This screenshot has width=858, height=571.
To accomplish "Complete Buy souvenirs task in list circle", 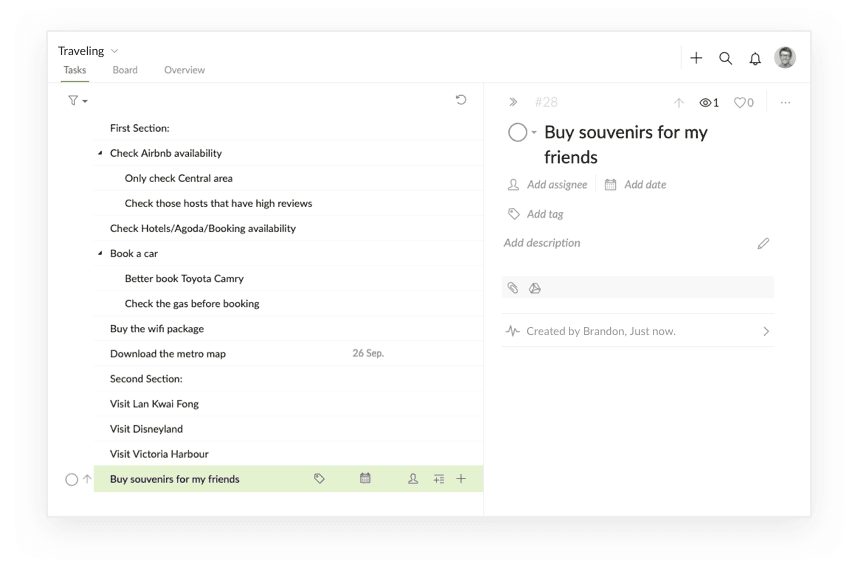I will 72,480.
